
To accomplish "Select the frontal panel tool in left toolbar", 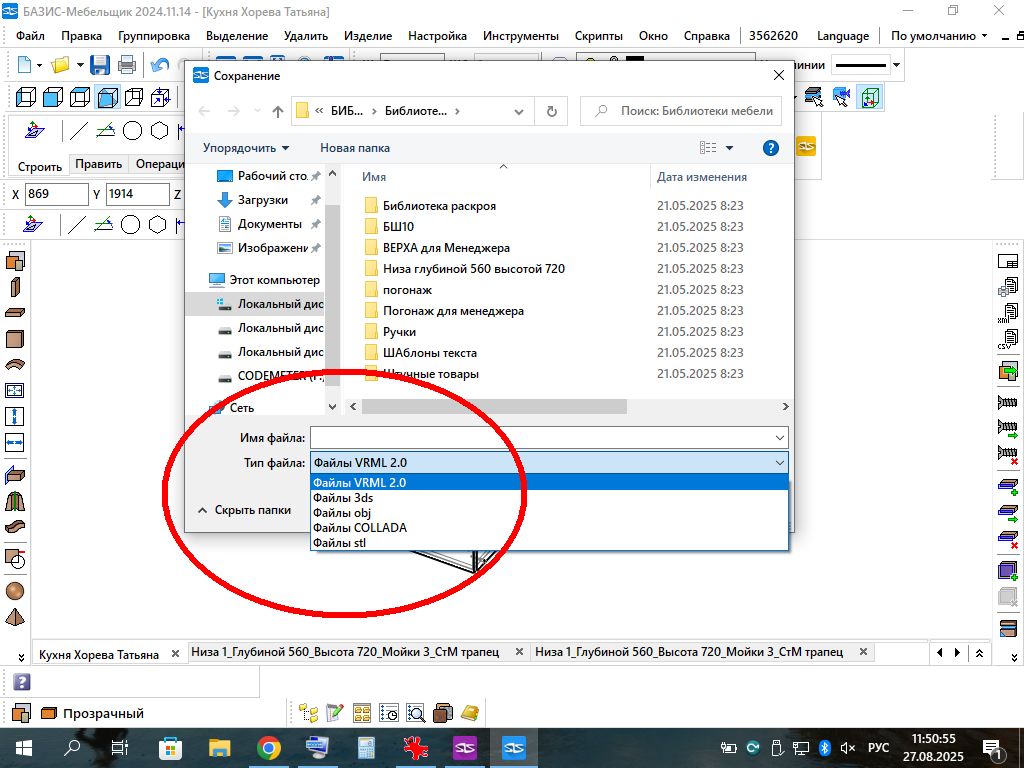I will (x=15, y=339).
